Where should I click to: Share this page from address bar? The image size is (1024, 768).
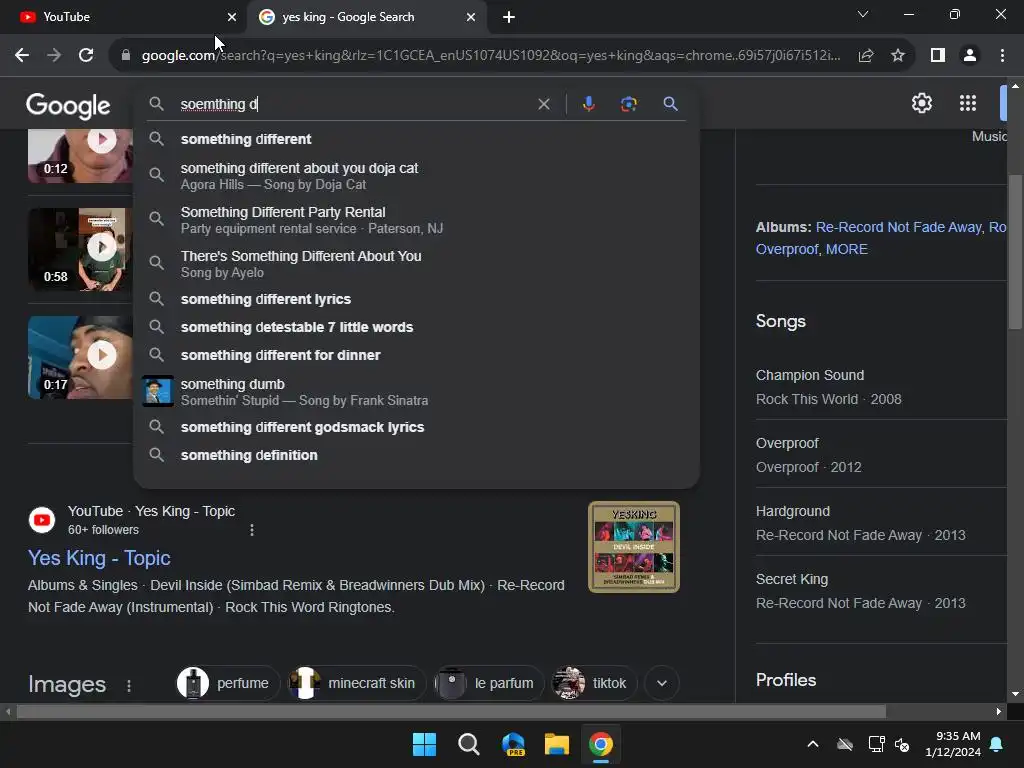[866, 55]
